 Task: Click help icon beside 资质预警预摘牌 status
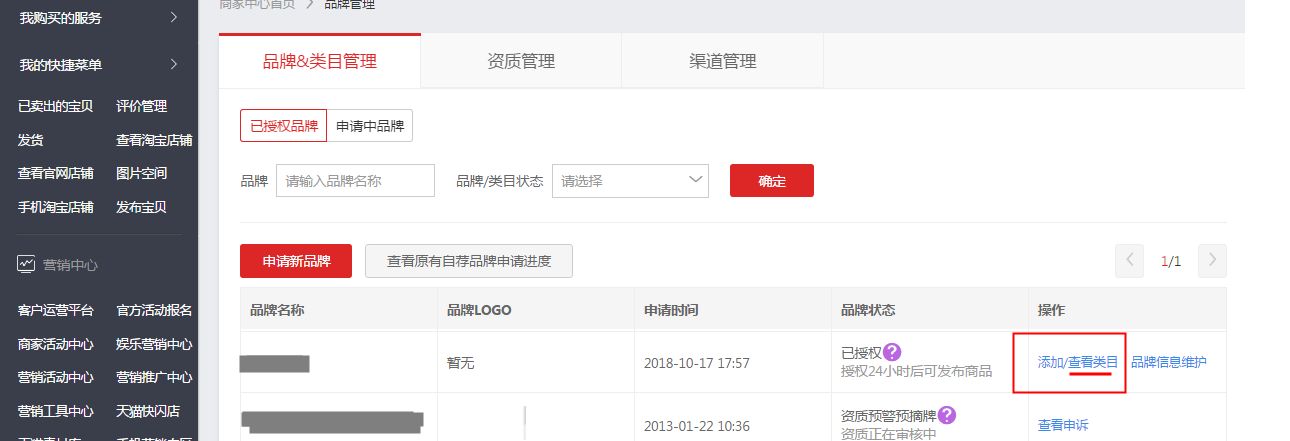click(946, 415)
